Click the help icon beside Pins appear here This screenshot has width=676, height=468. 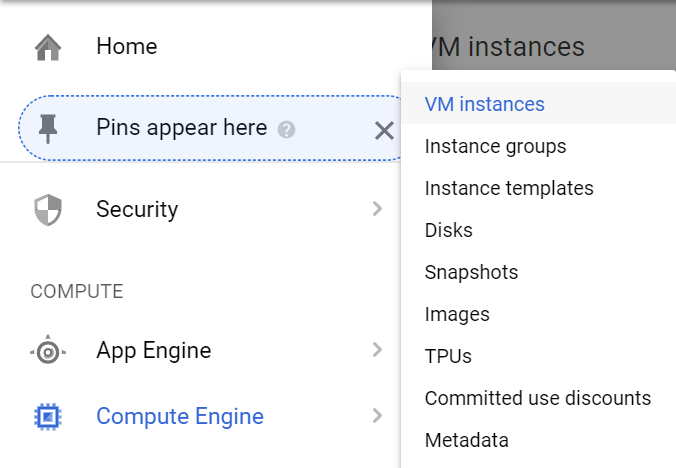click(286, 129)
